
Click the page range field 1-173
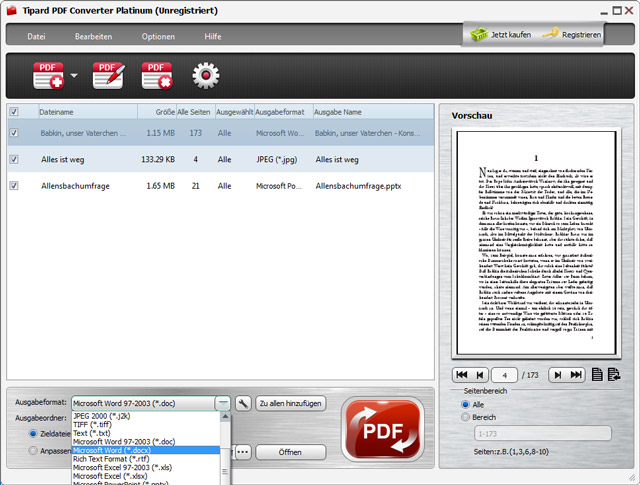(x=542, y=434)
